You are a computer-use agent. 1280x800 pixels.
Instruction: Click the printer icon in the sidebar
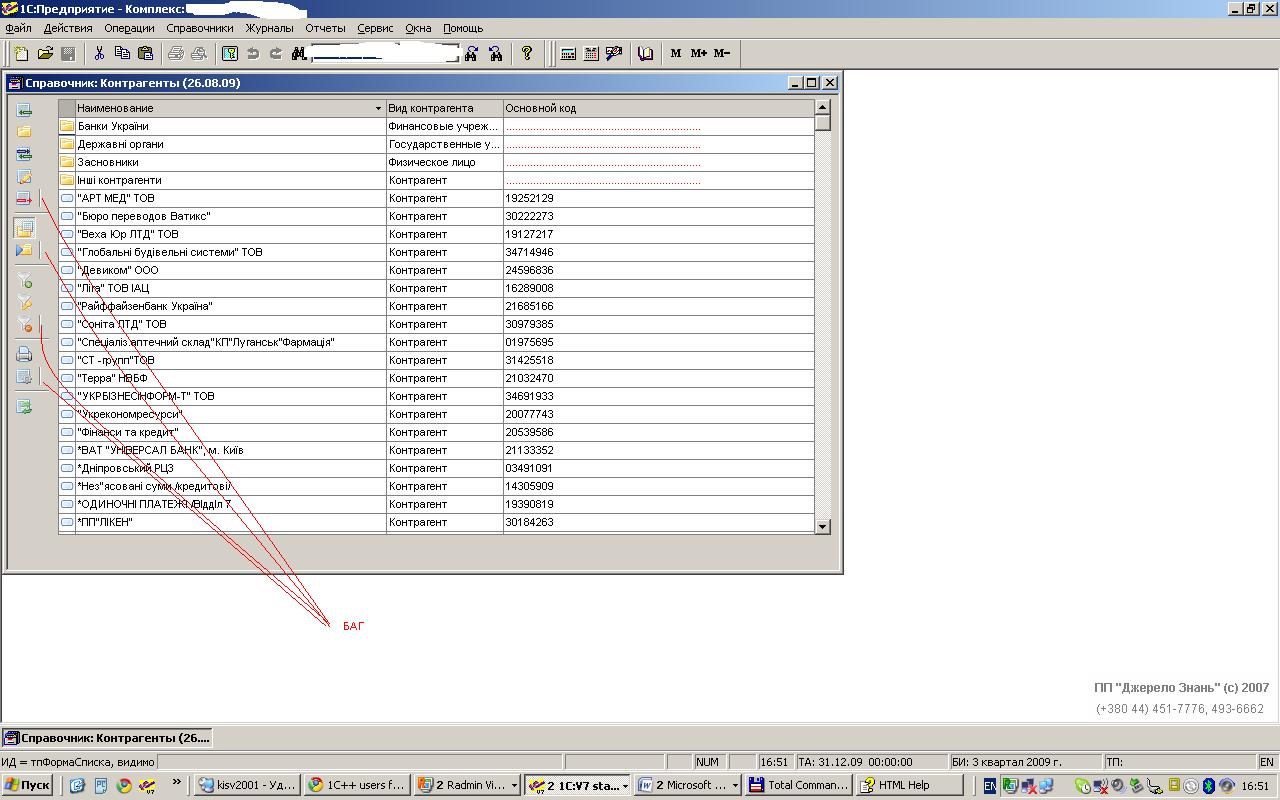[24, 354]
